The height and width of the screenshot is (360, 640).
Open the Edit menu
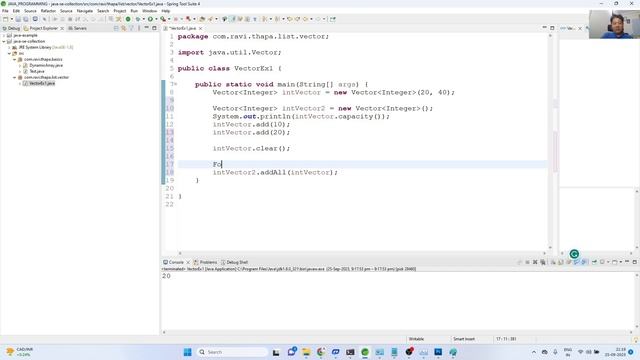(16, 11)
